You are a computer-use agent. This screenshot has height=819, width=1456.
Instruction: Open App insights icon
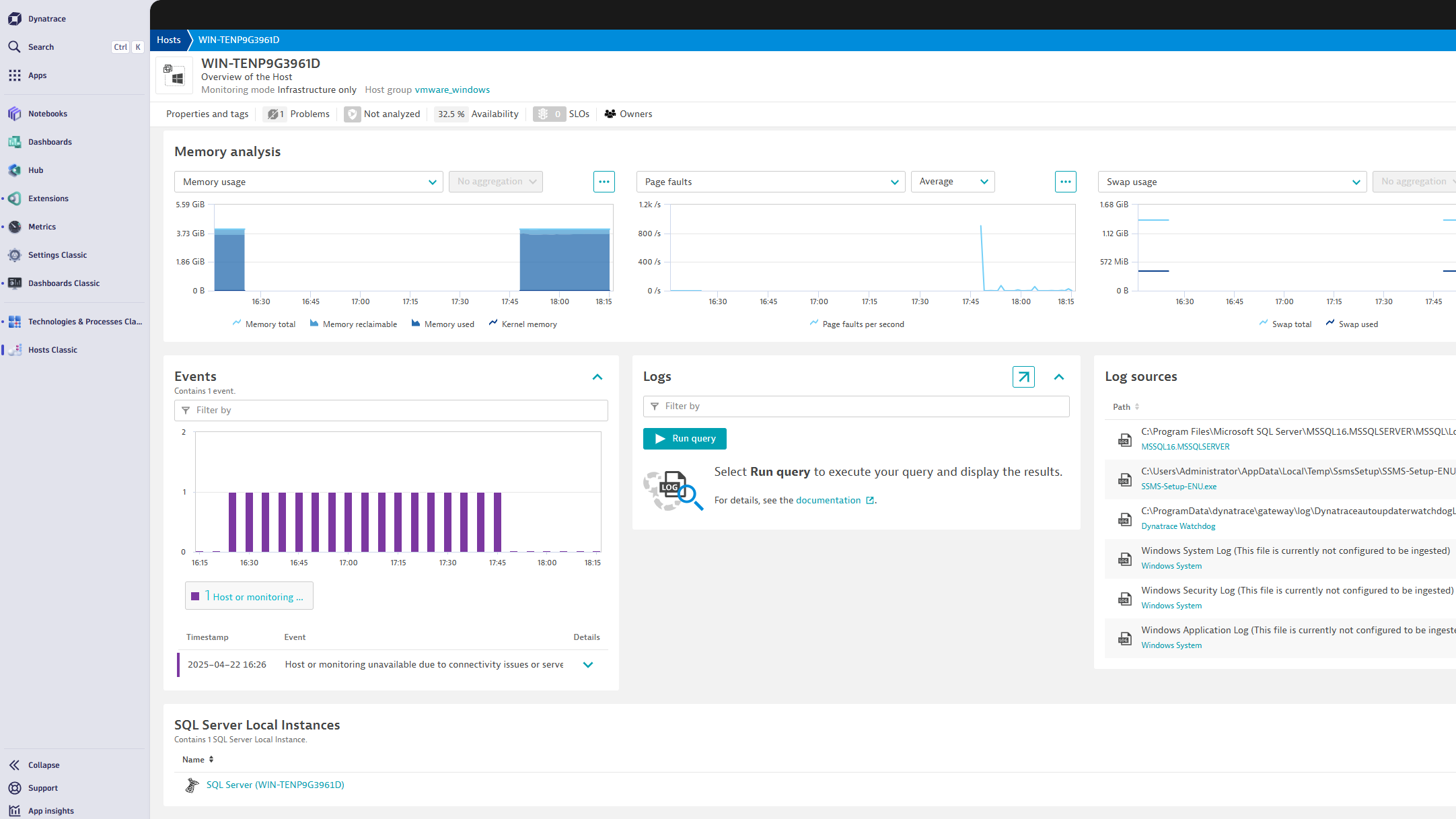point(15,811)
